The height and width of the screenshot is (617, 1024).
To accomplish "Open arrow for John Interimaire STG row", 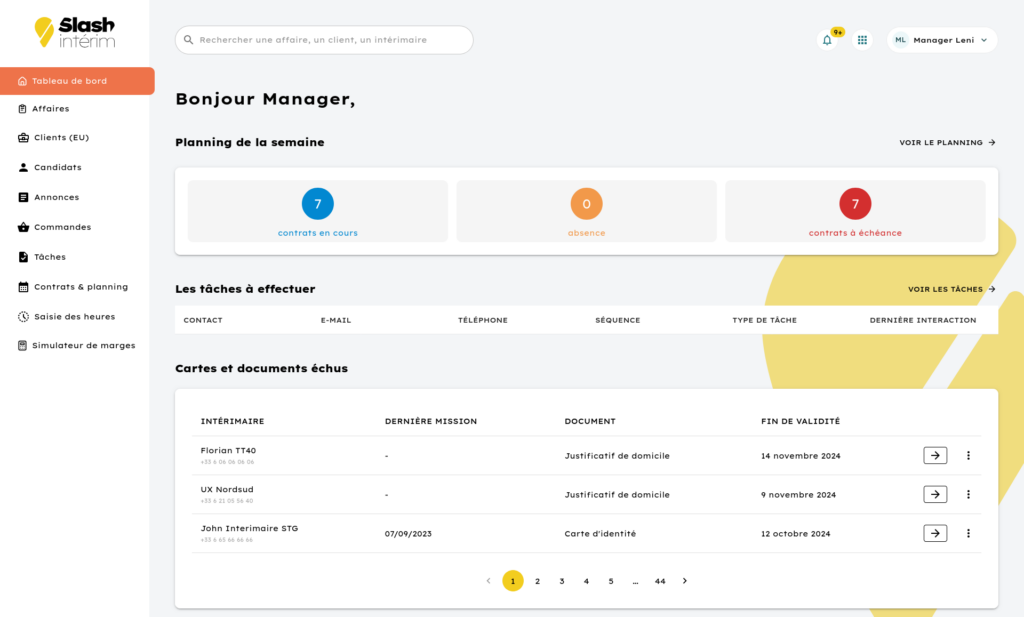I will coord(934,533).
